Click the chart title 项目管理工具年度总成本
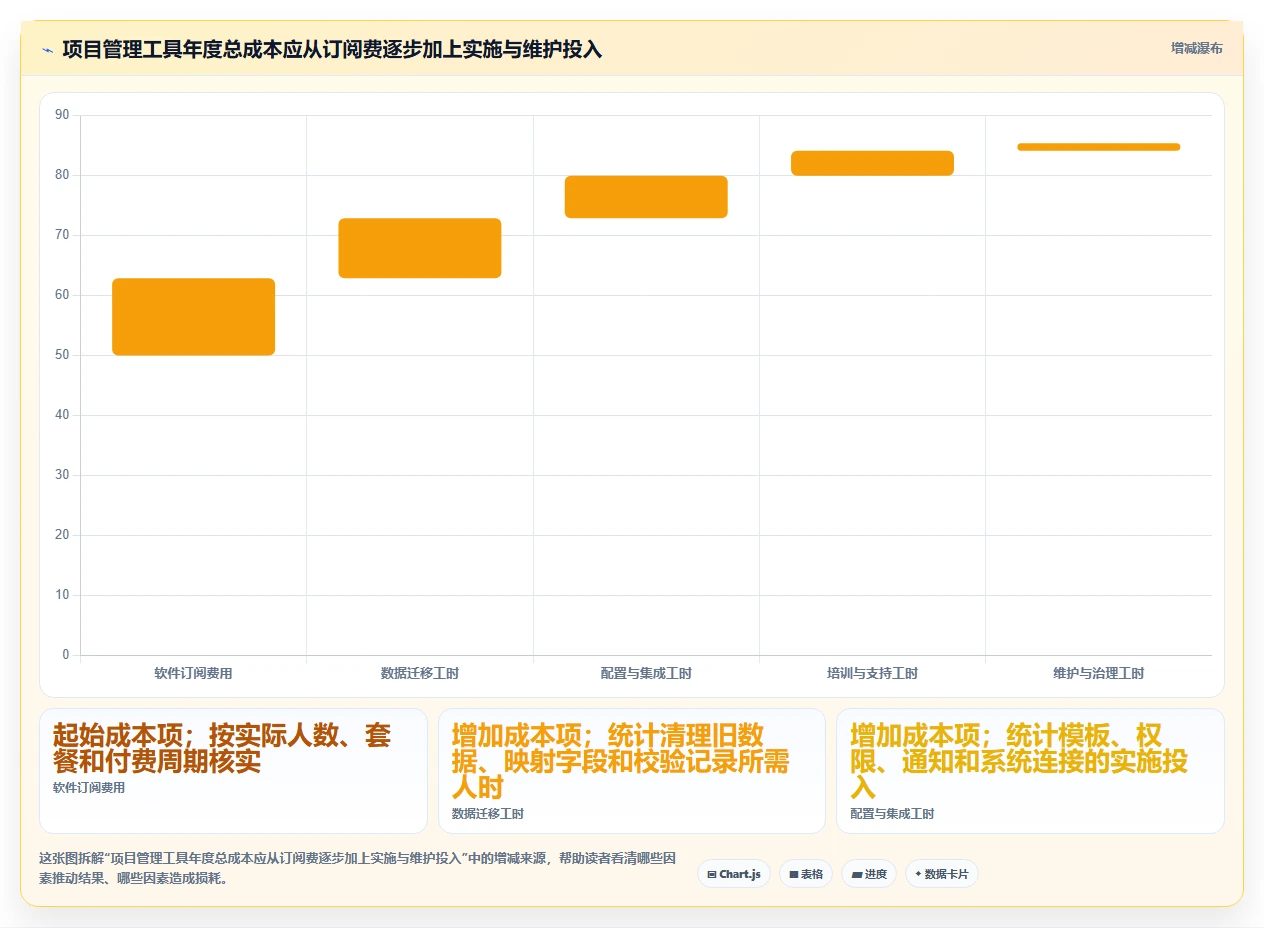 click(332, 49)
